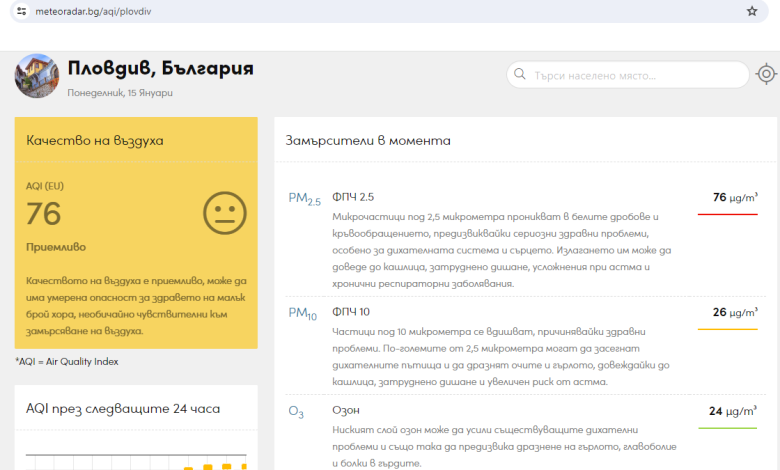Click the yellow level bar under PM10 value
Image resolution: width=780 pixels, height=470 pixels.
(727, 329)
